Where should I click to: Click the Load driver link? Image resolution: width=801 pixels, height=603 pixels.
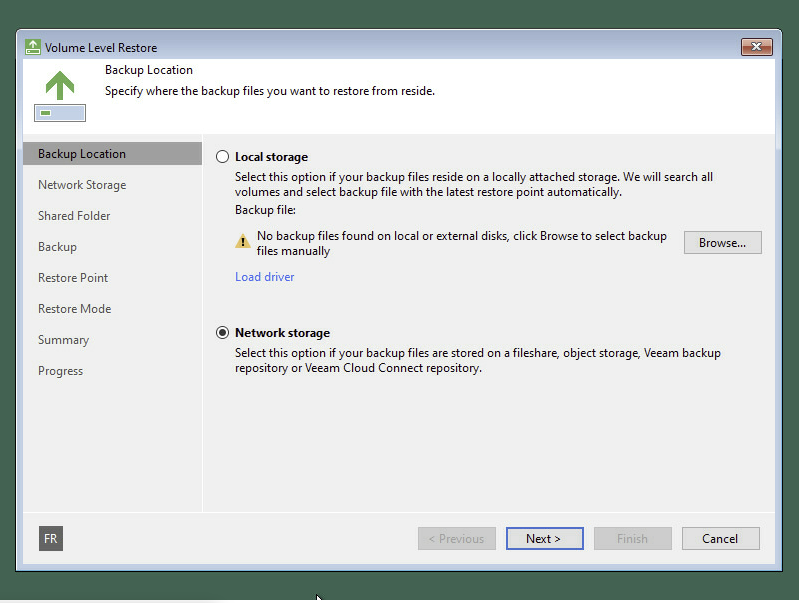264,276
